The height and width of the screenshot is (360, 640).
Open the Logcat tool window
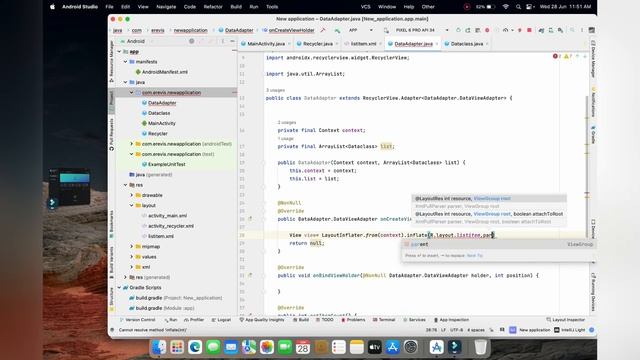point(221,320)
